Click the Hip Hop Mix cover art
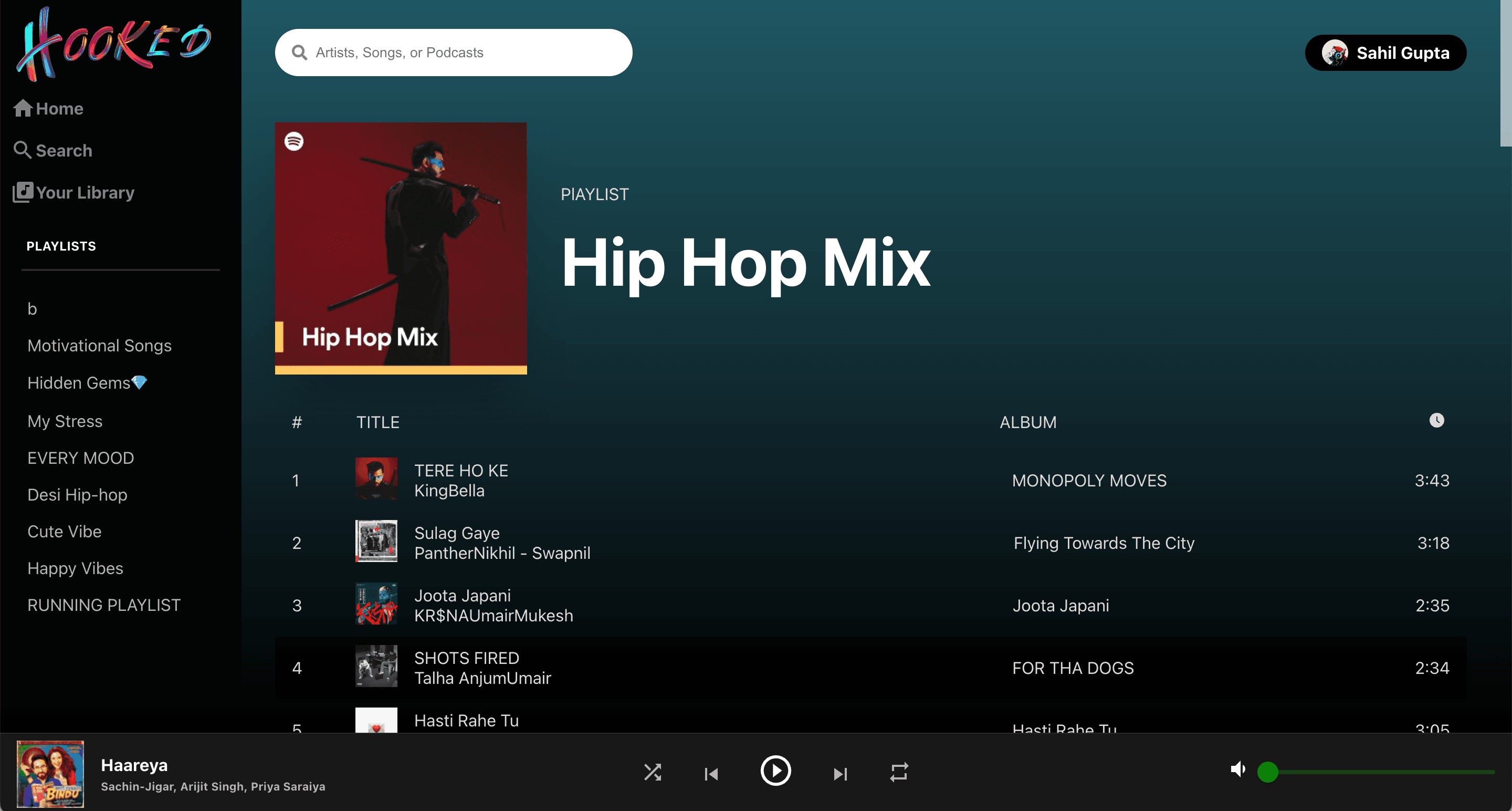The height and width of the screenshot is (811, 1512). [x=401, y=248]
